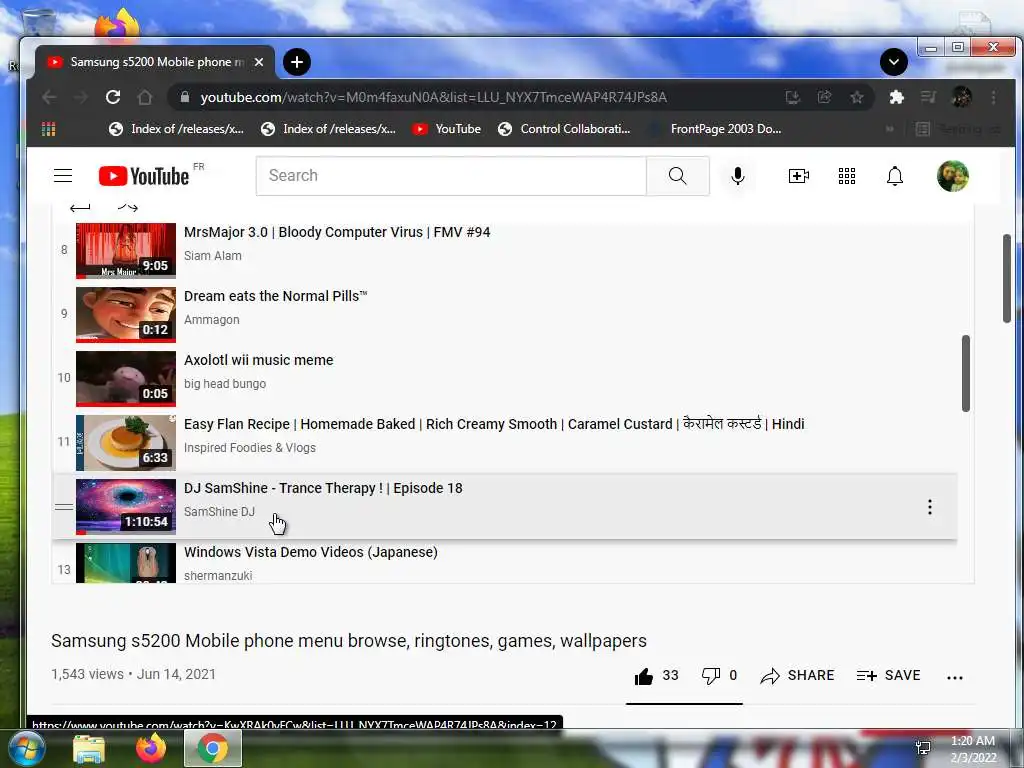
Task: Click the 'SamShine DJ' channel name
Action: (219, 512)
